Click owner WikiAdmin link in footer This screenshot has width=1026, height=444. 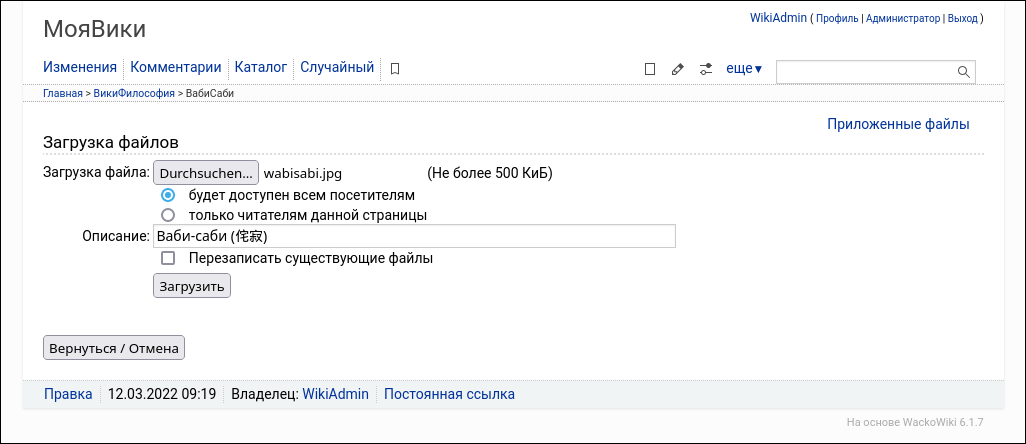click(x=335, y=394)
